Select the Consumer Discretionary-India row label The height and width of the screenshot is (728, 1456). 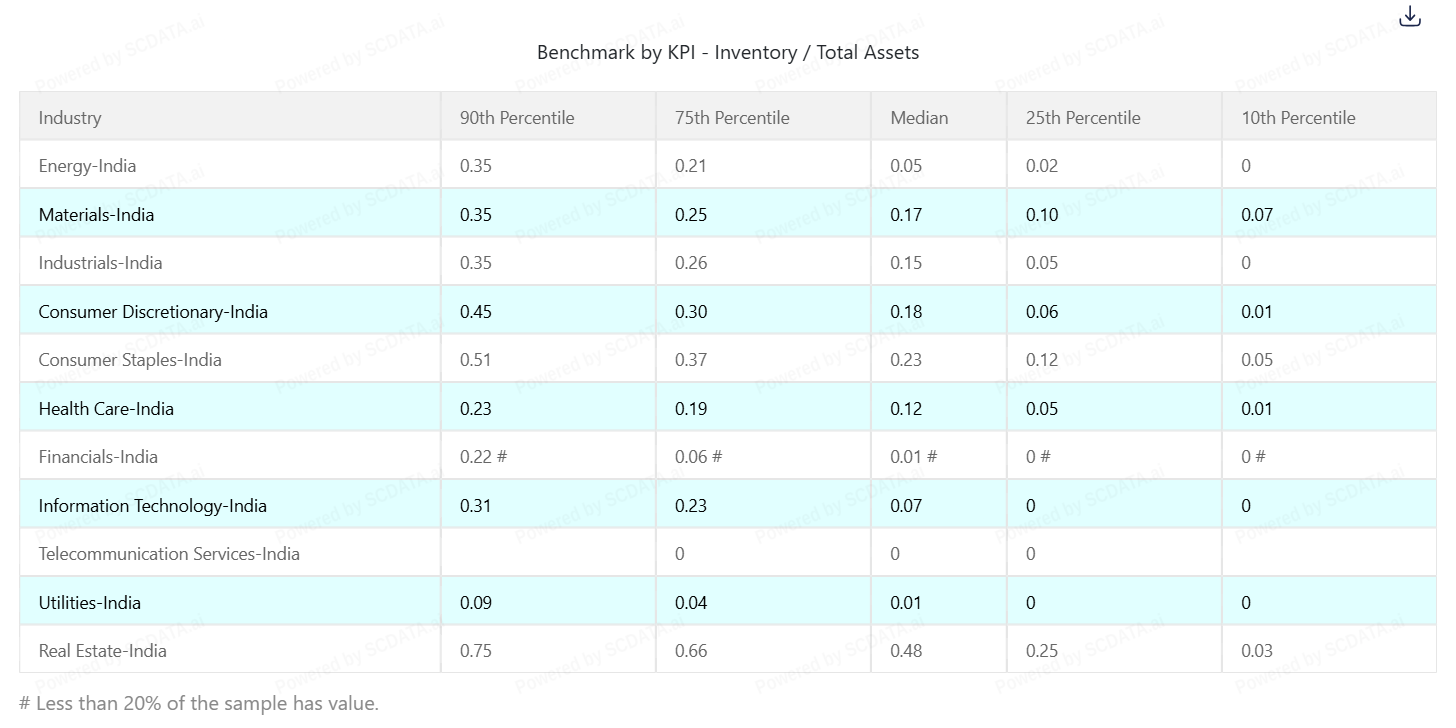tap(153, 311)
